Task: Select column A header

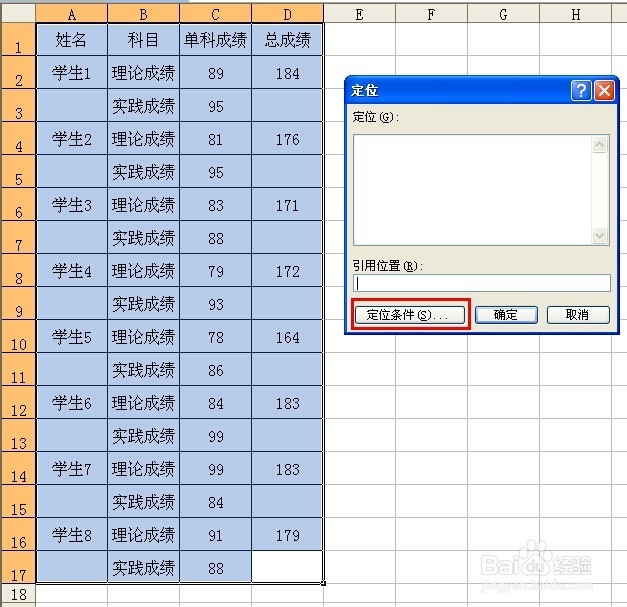Action: coord(72,14)
